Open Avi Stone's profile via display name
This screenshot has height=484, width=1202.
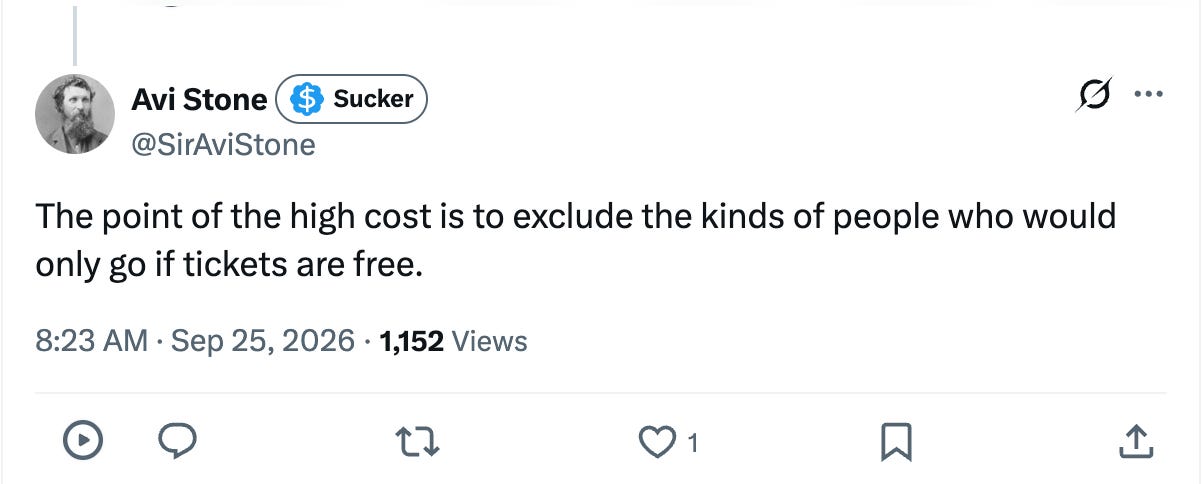click(x=199, y=99)
